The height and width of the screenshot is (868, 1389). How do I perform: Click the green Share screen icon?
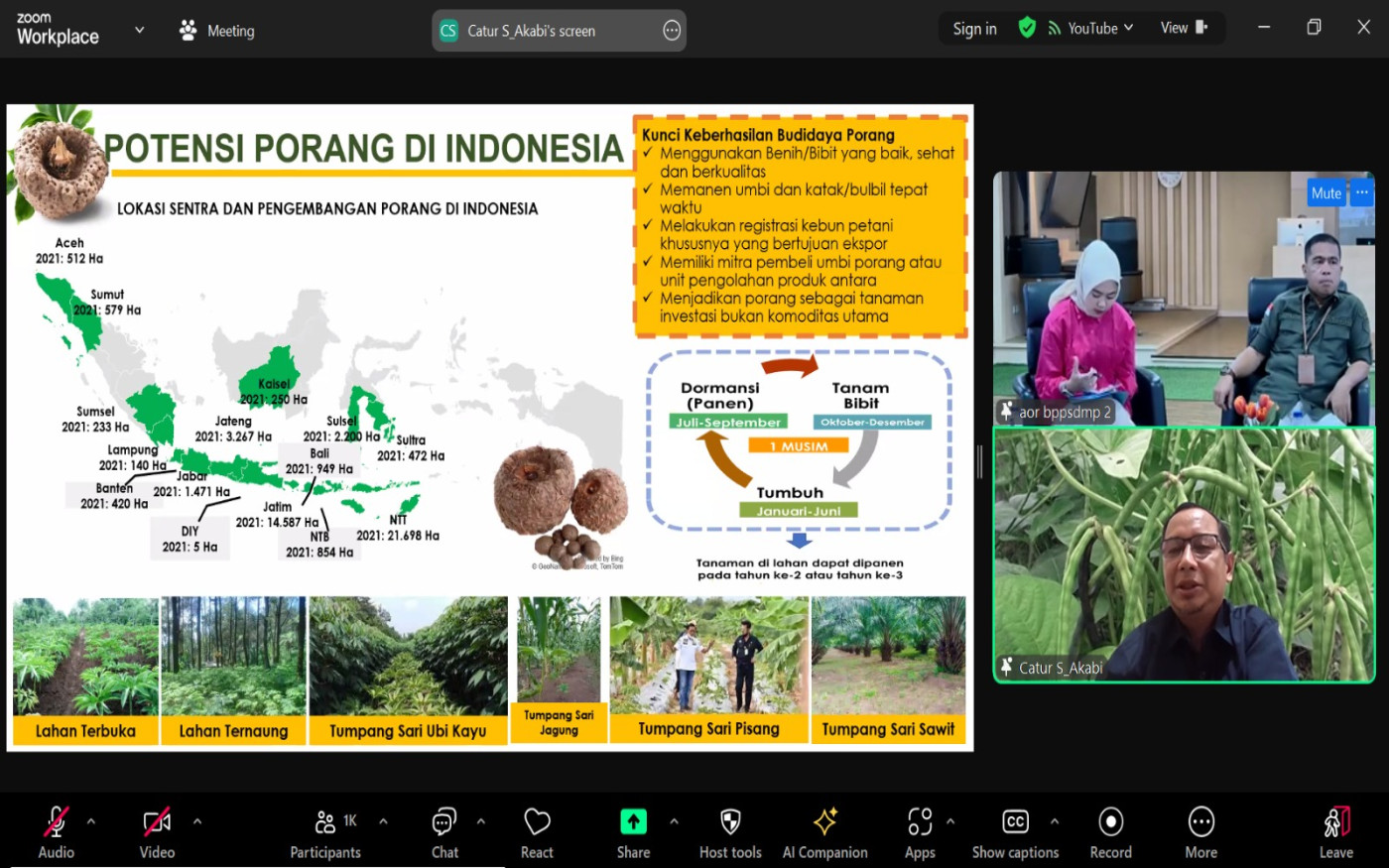coord(633,822)
